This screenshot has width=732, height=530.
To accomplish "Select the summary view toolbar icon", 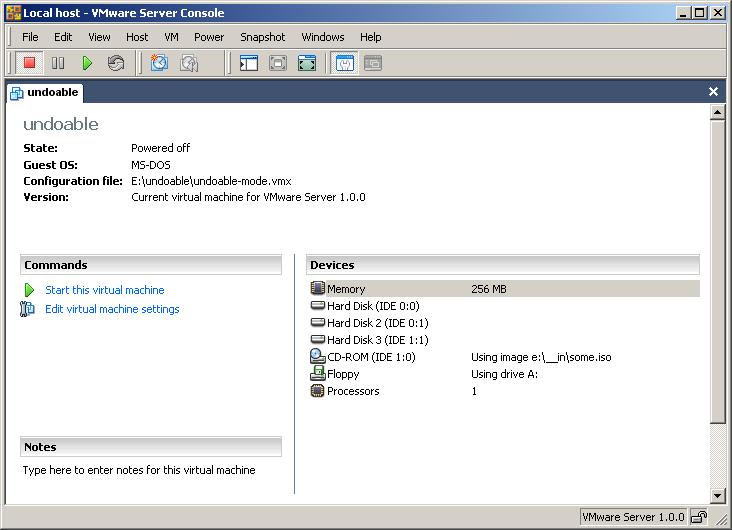I will [x=344, y=63].
